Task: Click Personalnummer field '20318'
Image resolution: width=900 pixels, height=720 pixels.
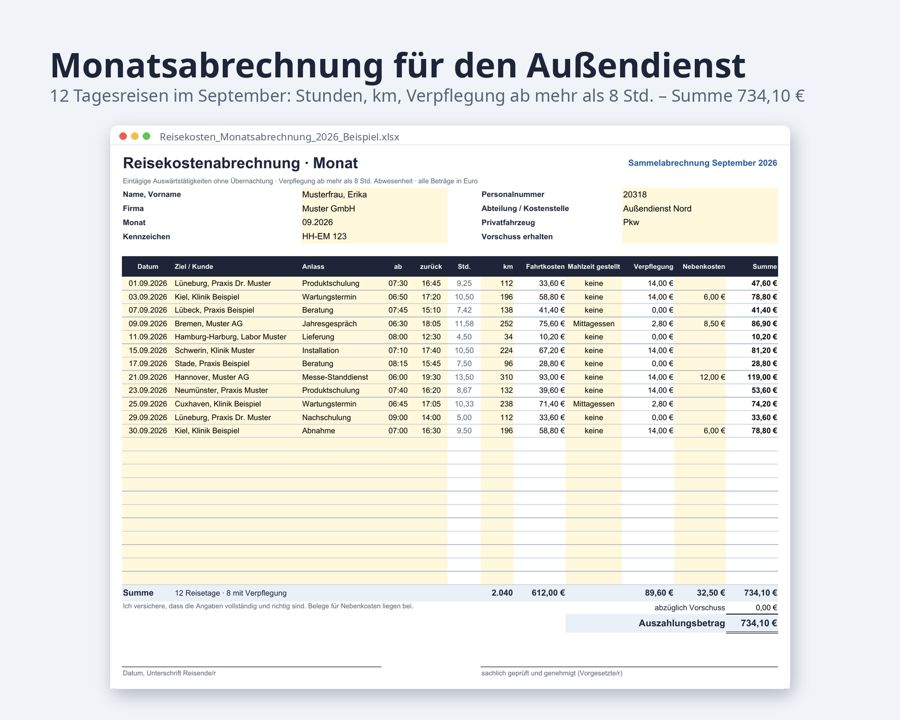Action: (x=700, y=195)
